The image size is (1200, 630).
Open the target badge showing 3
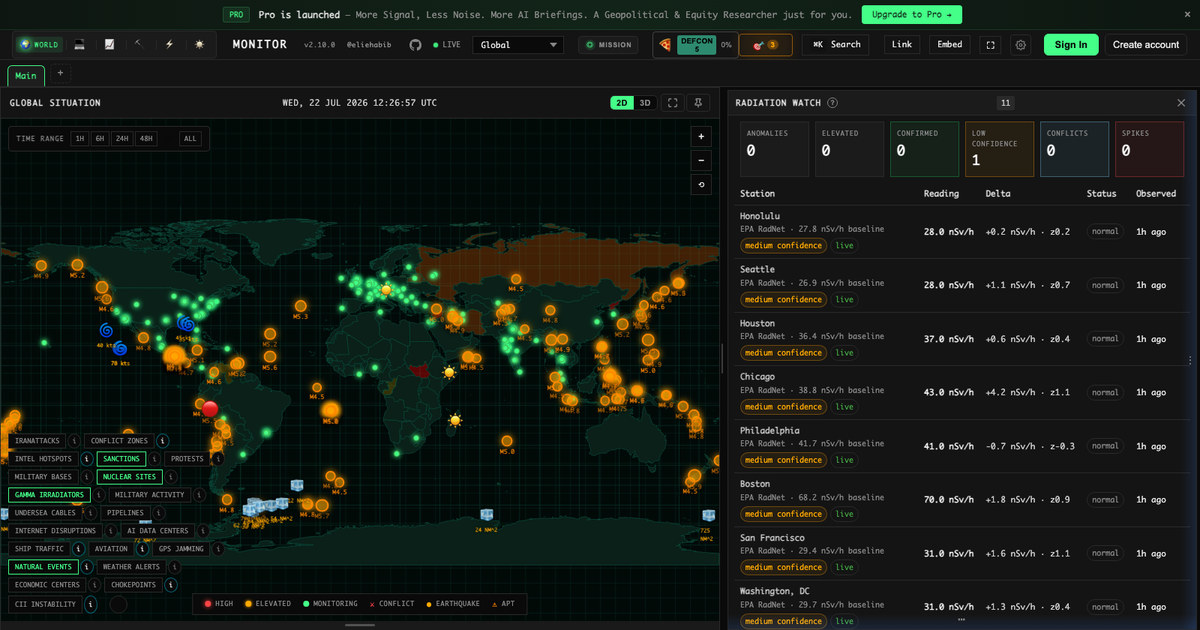(x=766, y=45)
